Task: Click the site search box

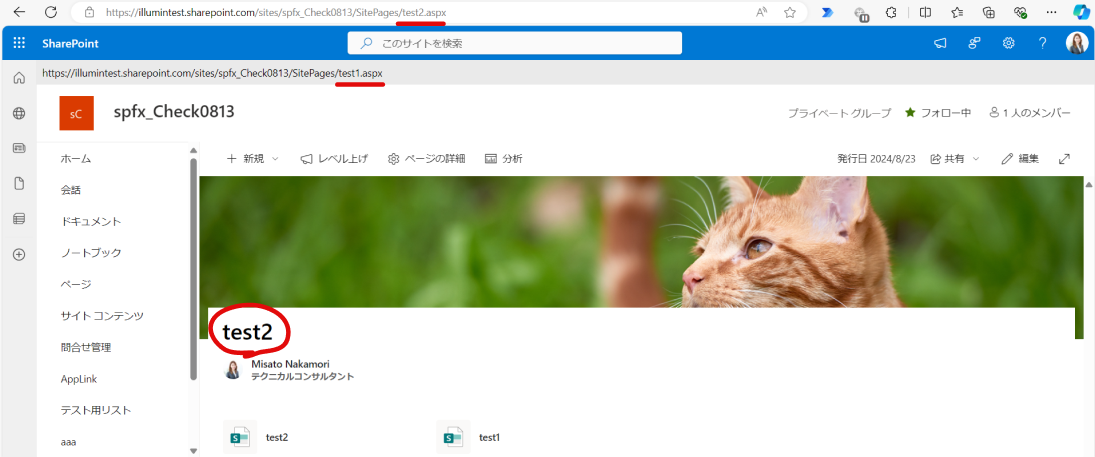Action: coord(515,43)
